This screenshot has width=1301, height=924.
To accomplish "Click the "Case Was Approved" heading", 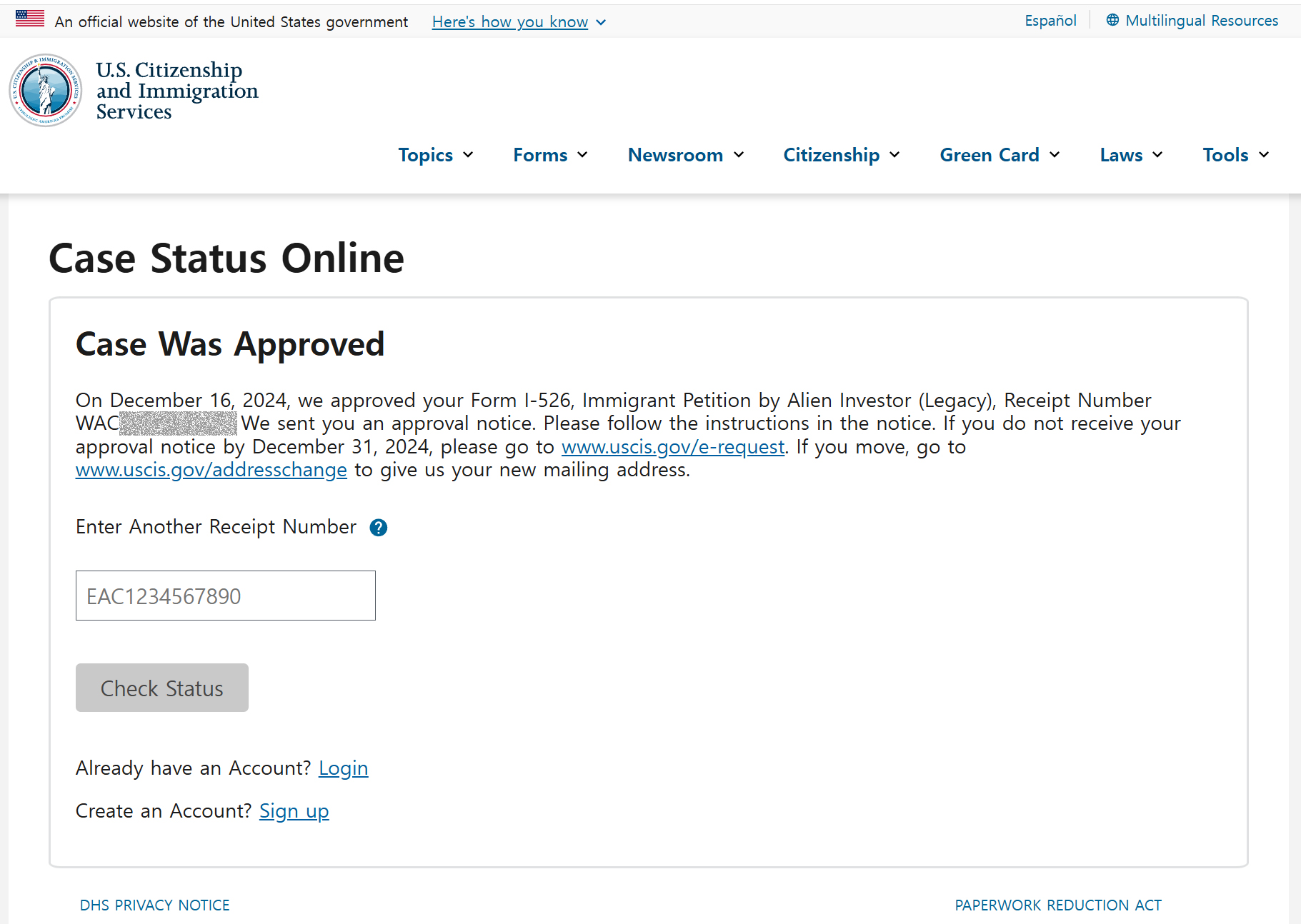I will coord(230,345).
